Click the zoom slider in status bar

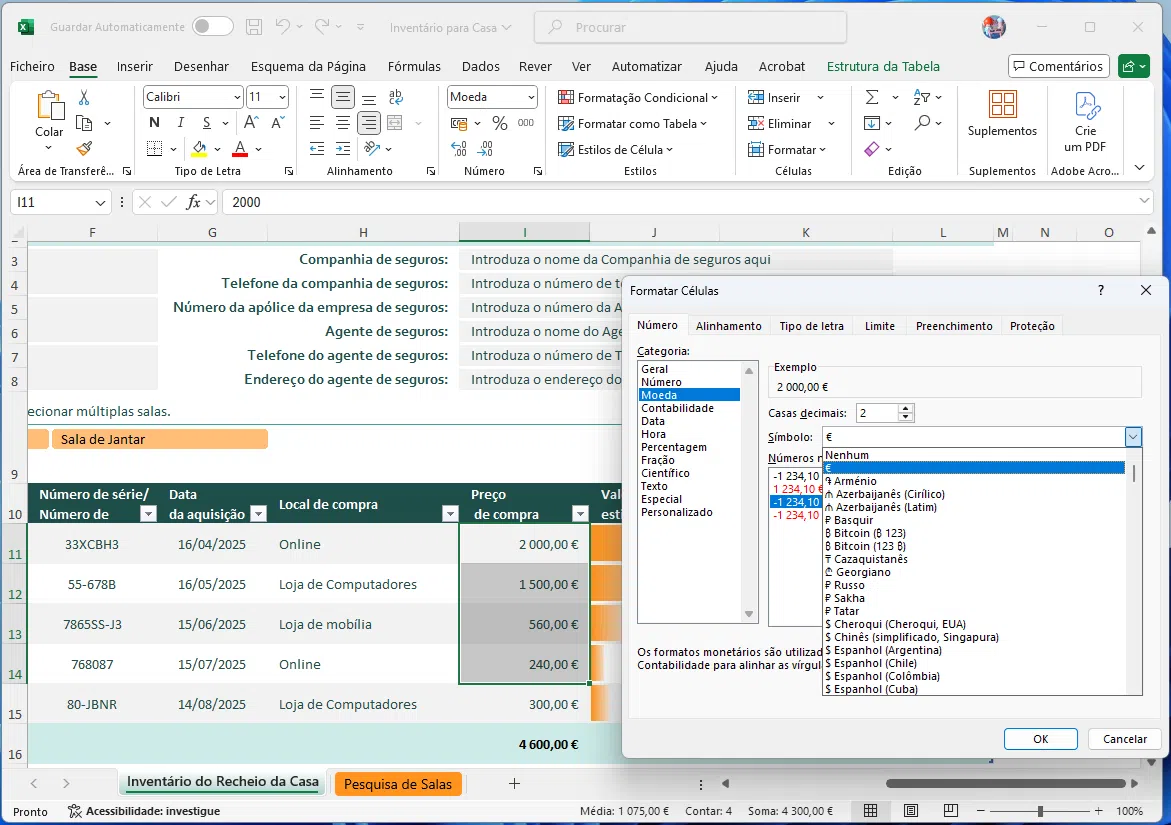[x=1040, y=811]
